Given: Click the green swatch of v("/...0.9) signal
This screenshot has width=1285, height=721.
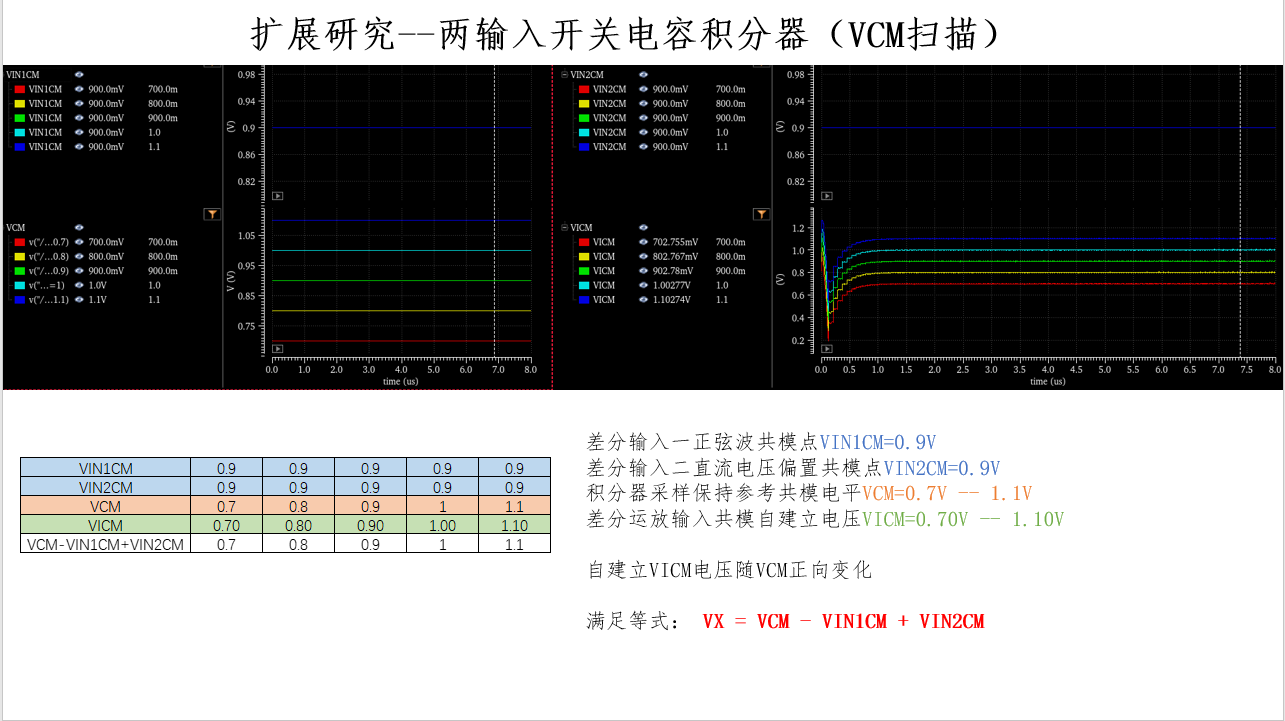Looking at the screenshot, I should [x=19, y=271].
